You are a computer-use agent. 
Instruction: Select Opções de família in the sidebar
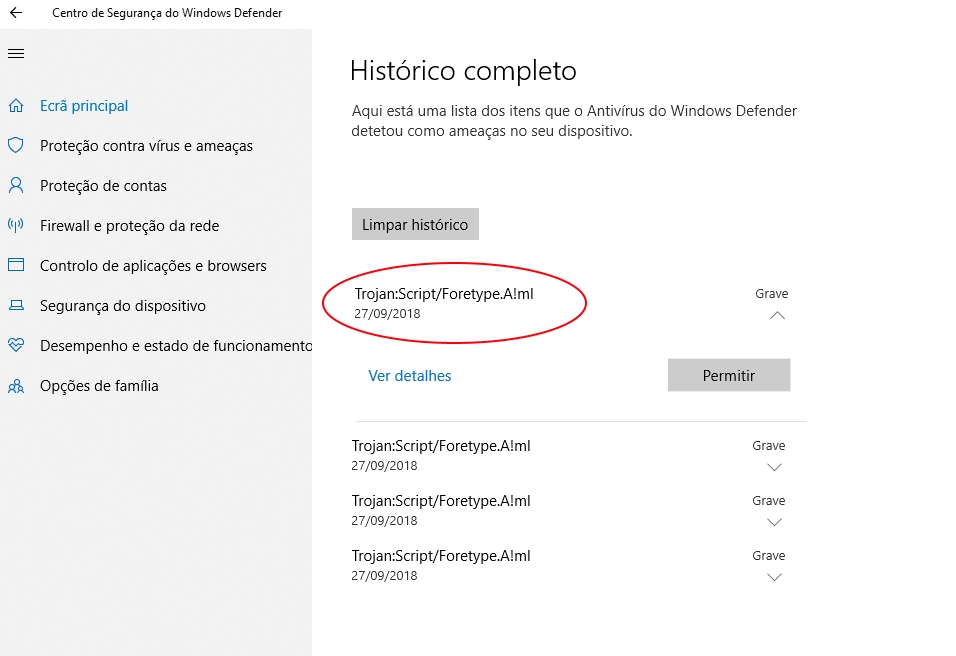click(x=99, y=385)
